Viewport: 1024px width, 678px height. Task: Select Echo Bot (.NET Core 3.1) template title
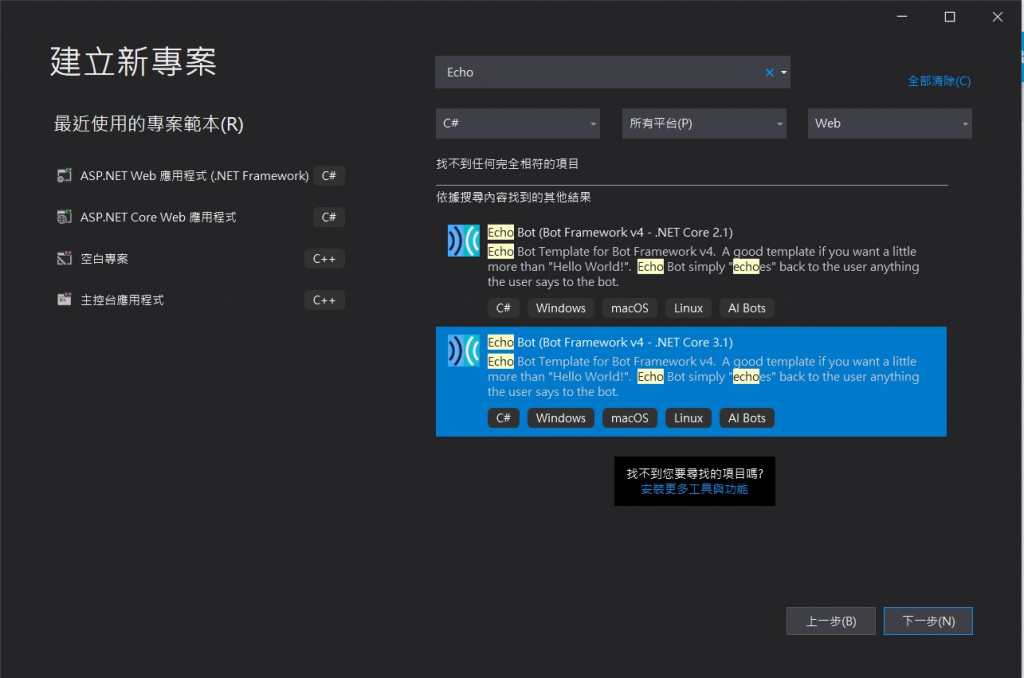point(610,342)
